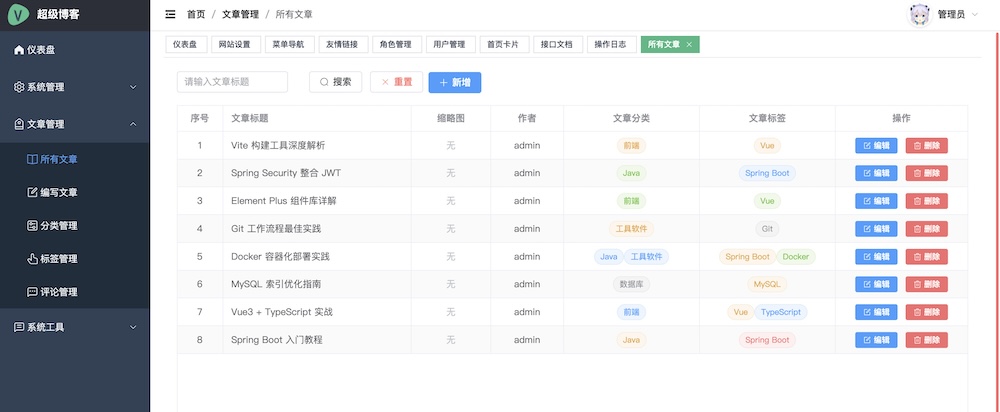Screen dimensions: 1000x412
Task: Click the 新增 button
Action: [455, 82]
